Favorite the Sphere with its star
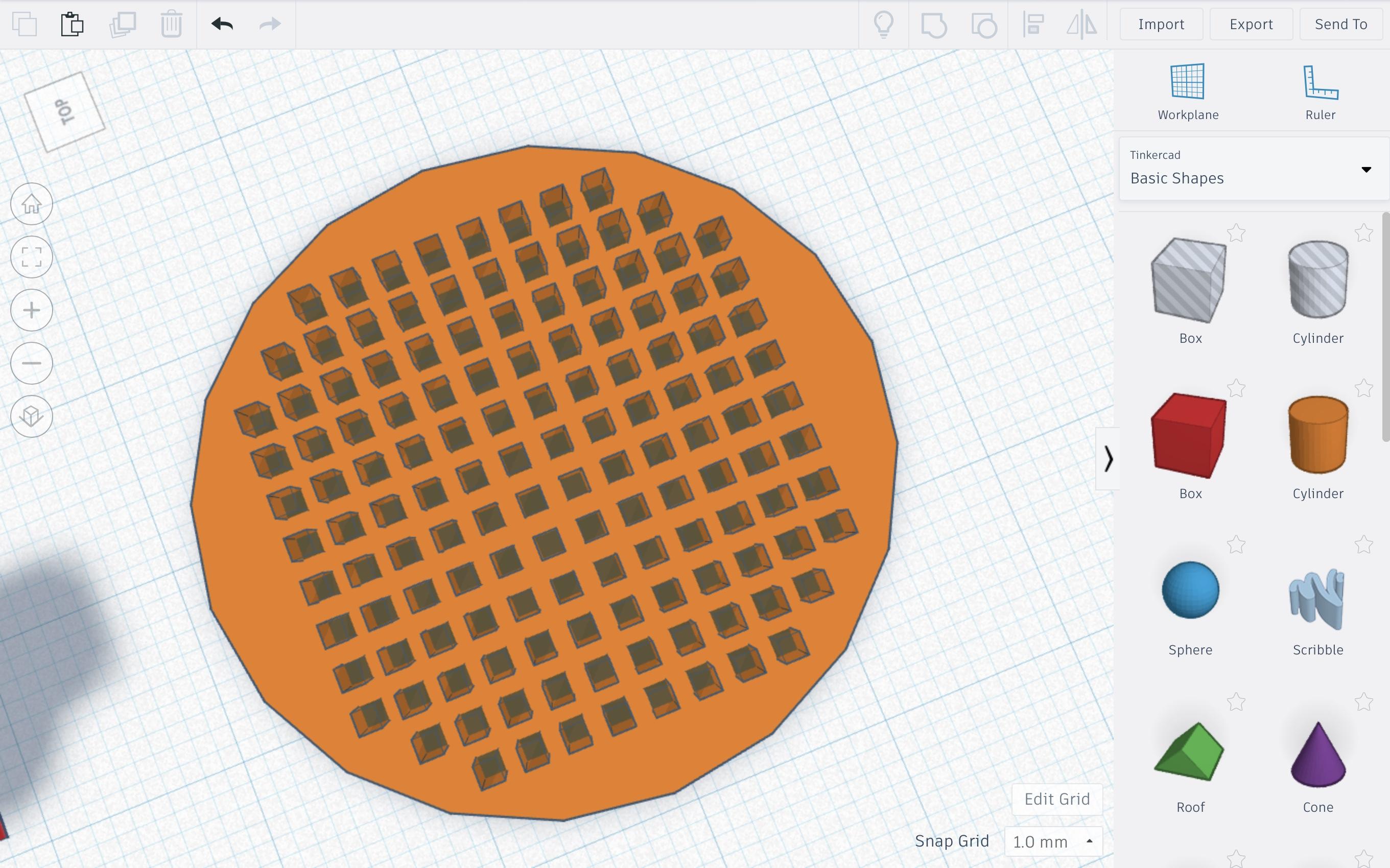This screenshot has height=868, width=1390. tap(1236, 544)
